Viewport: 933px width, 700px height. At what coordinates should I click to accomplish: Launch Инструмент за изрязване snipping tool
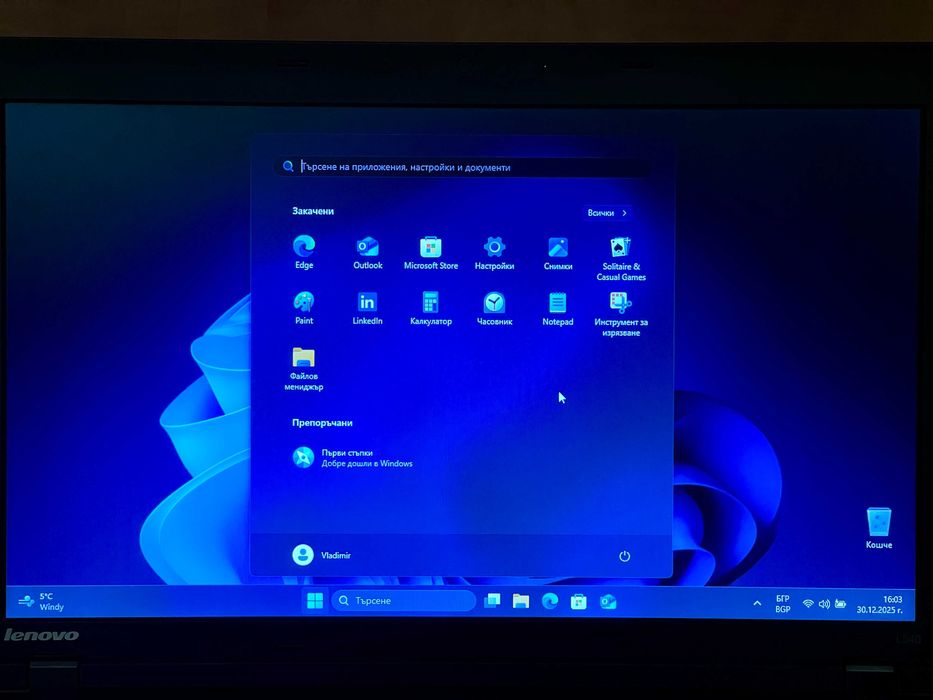coord(621,314)
